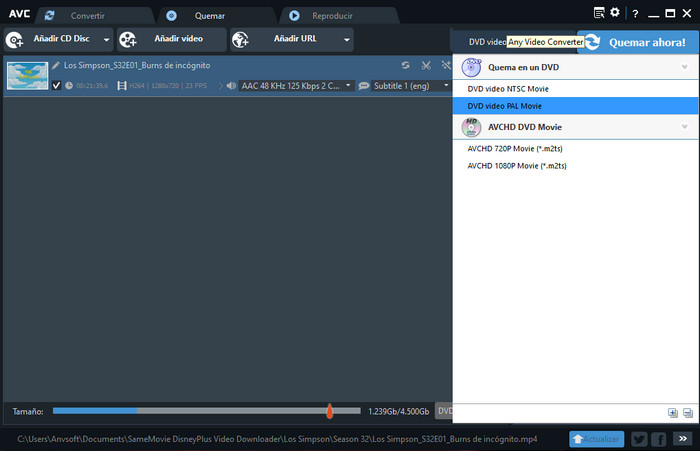
Task: Click the Actualizar upgrade button
Action: click(x=596, y=439)
